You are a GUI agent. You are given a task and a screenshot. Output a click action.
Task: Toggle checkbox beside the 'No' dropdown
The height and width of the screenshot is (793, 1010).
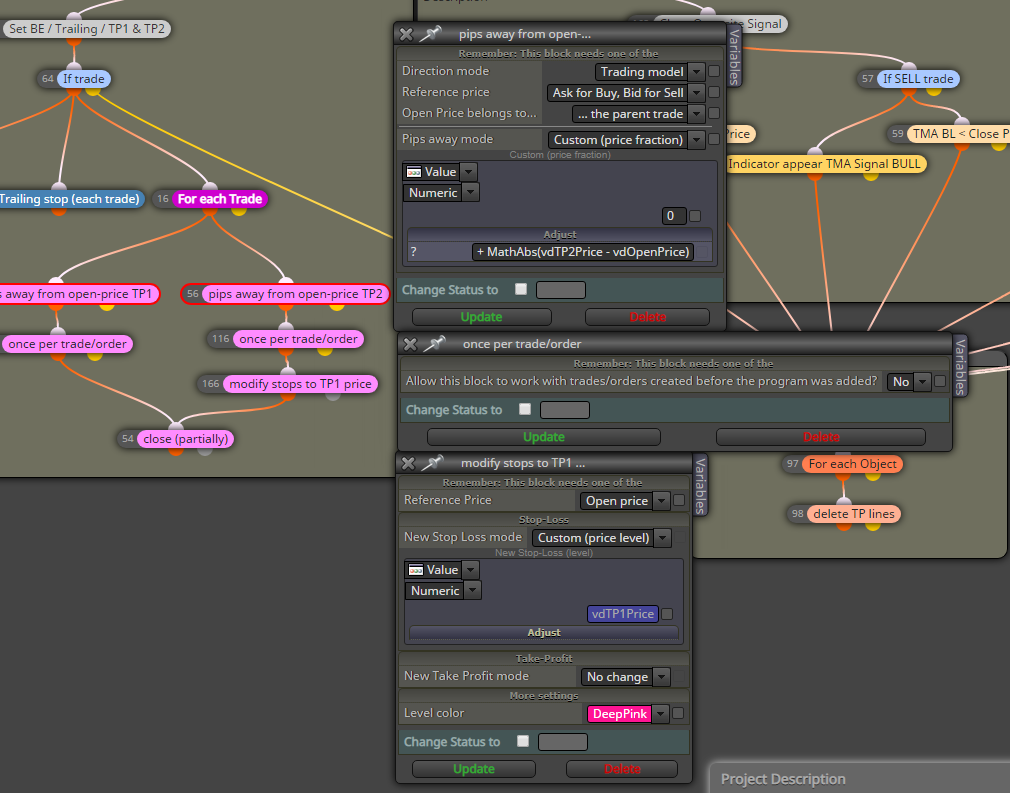click(x=940, y=381)
